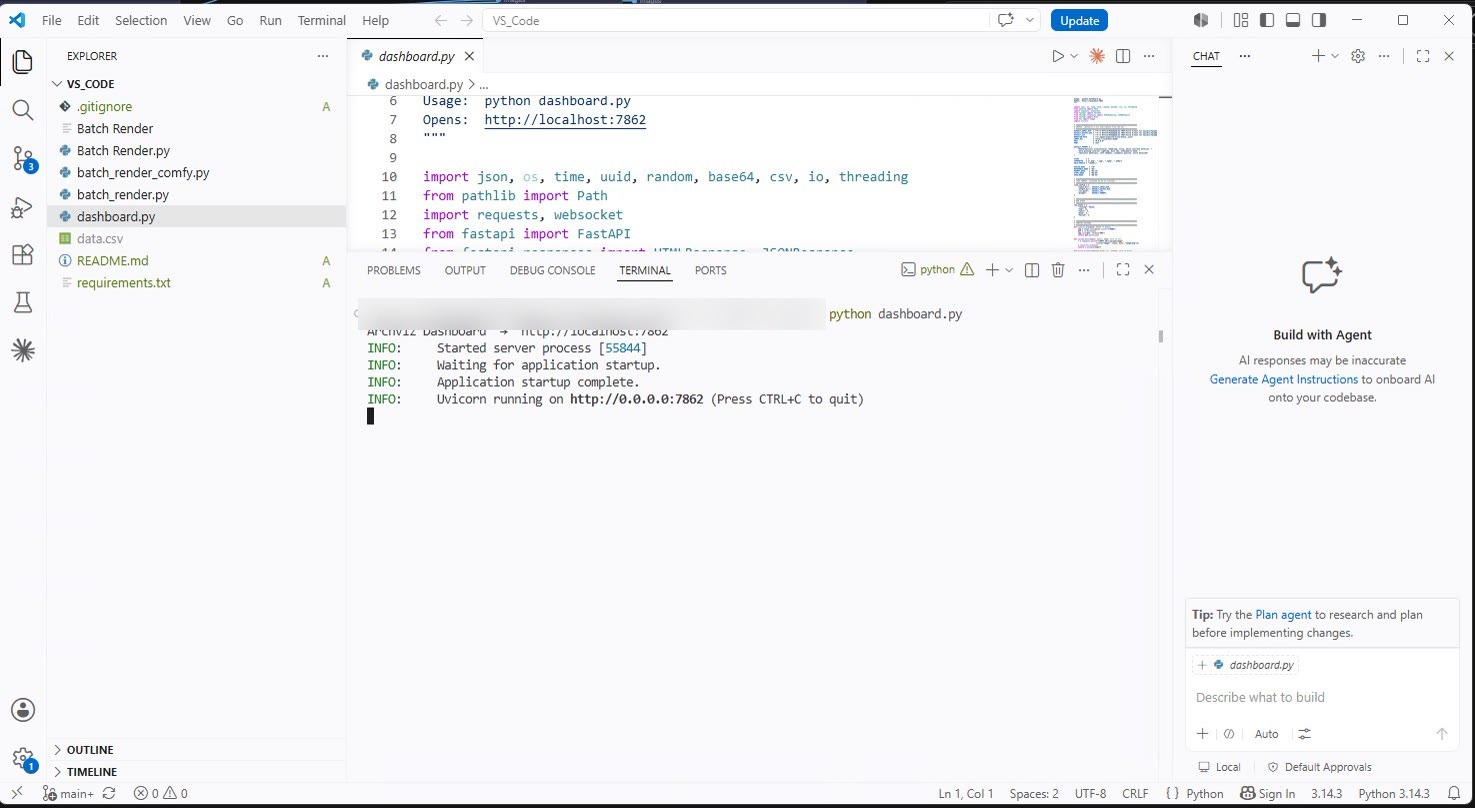
Task: Open the Terminal menu
Action: (322, 20)
